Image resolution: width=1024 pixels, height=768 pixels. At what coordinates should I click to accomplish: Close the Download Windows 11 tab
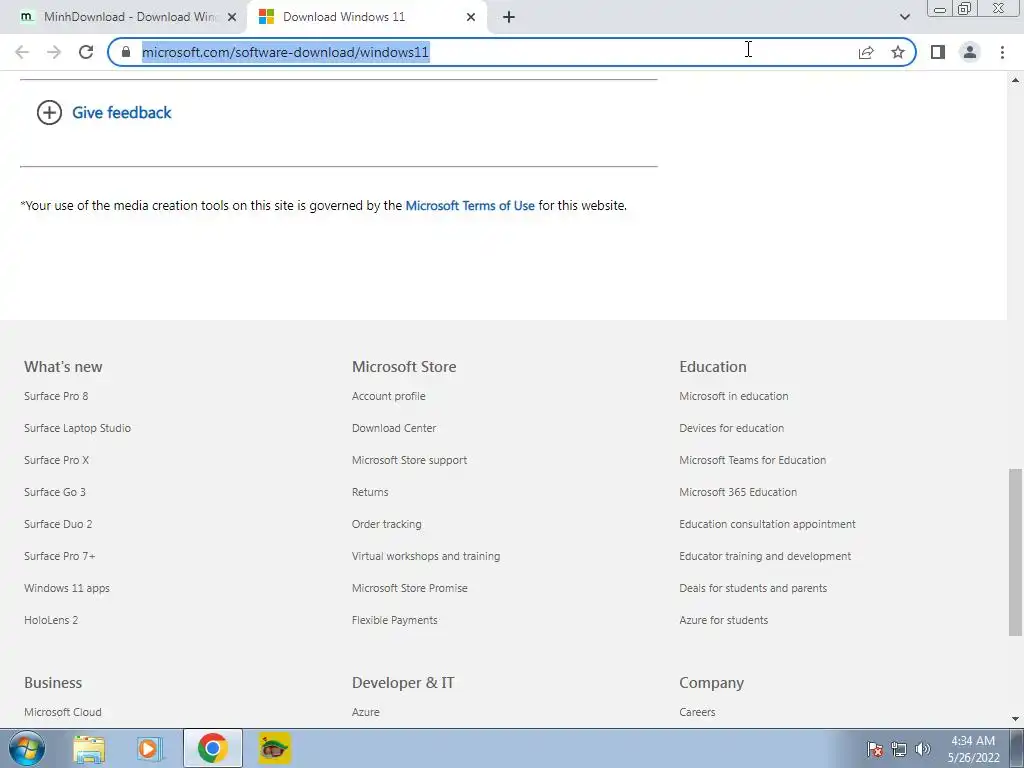(x=471, y=17)
